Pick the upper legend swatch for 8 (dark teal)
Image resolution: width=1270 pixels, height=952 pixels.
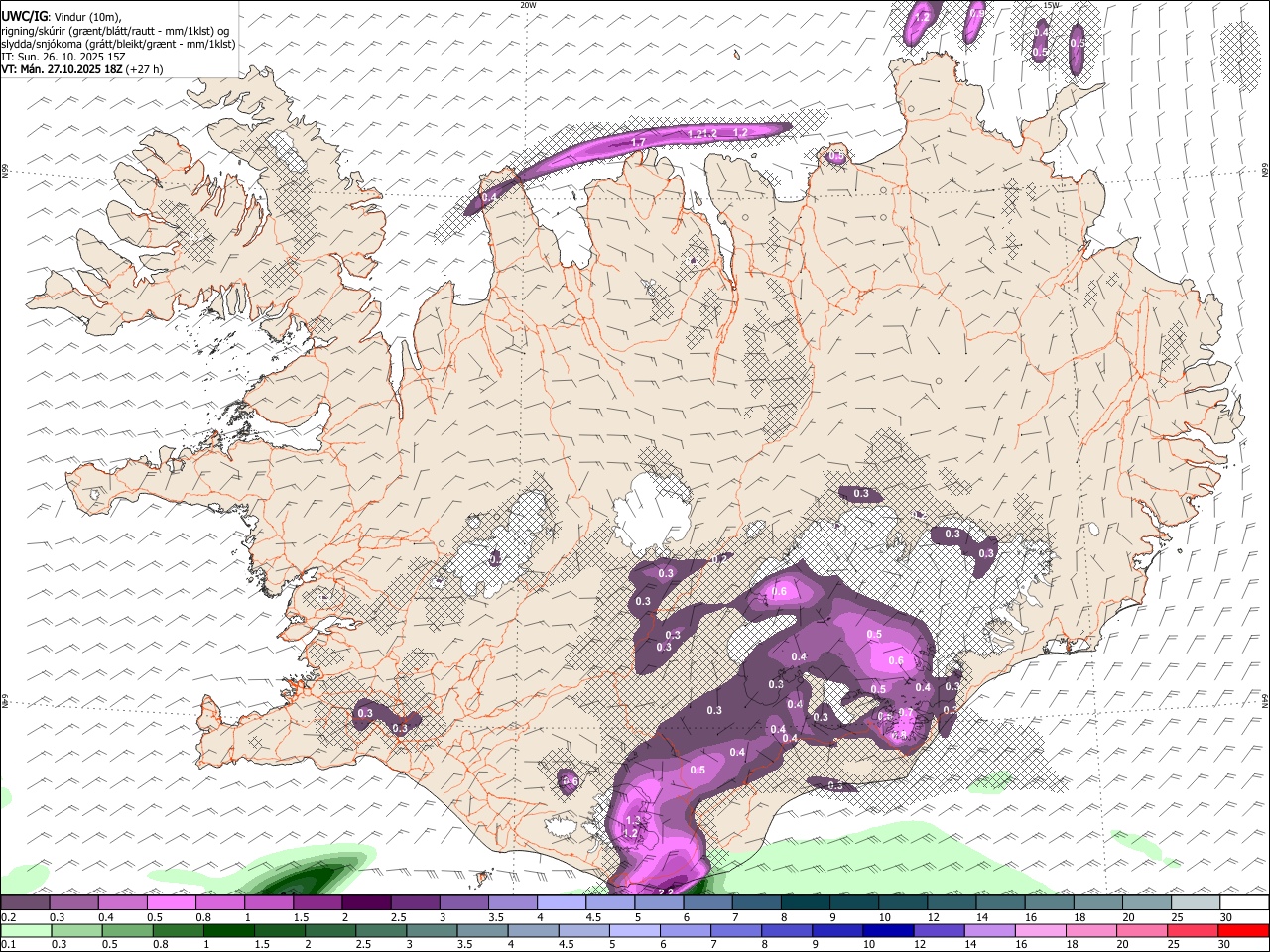tap(805, 903)
